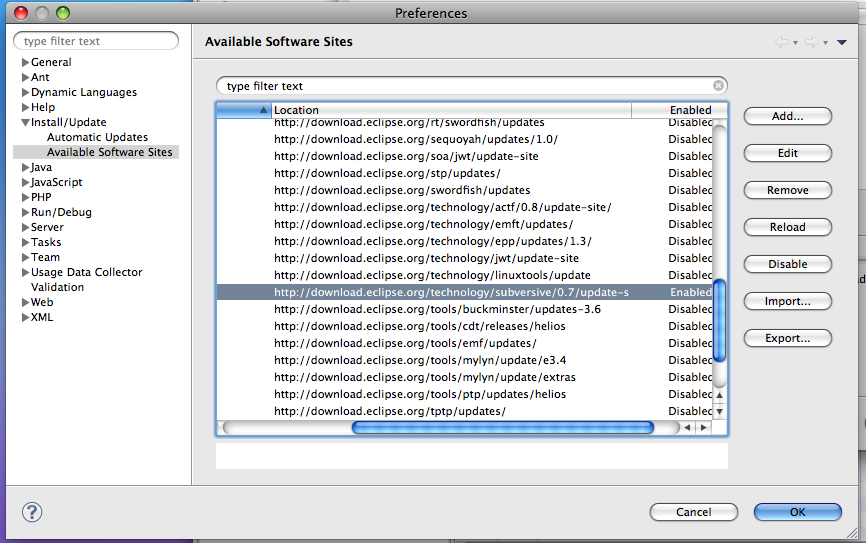Expand the Run/Debug preferences node

(x=25, y=212)
